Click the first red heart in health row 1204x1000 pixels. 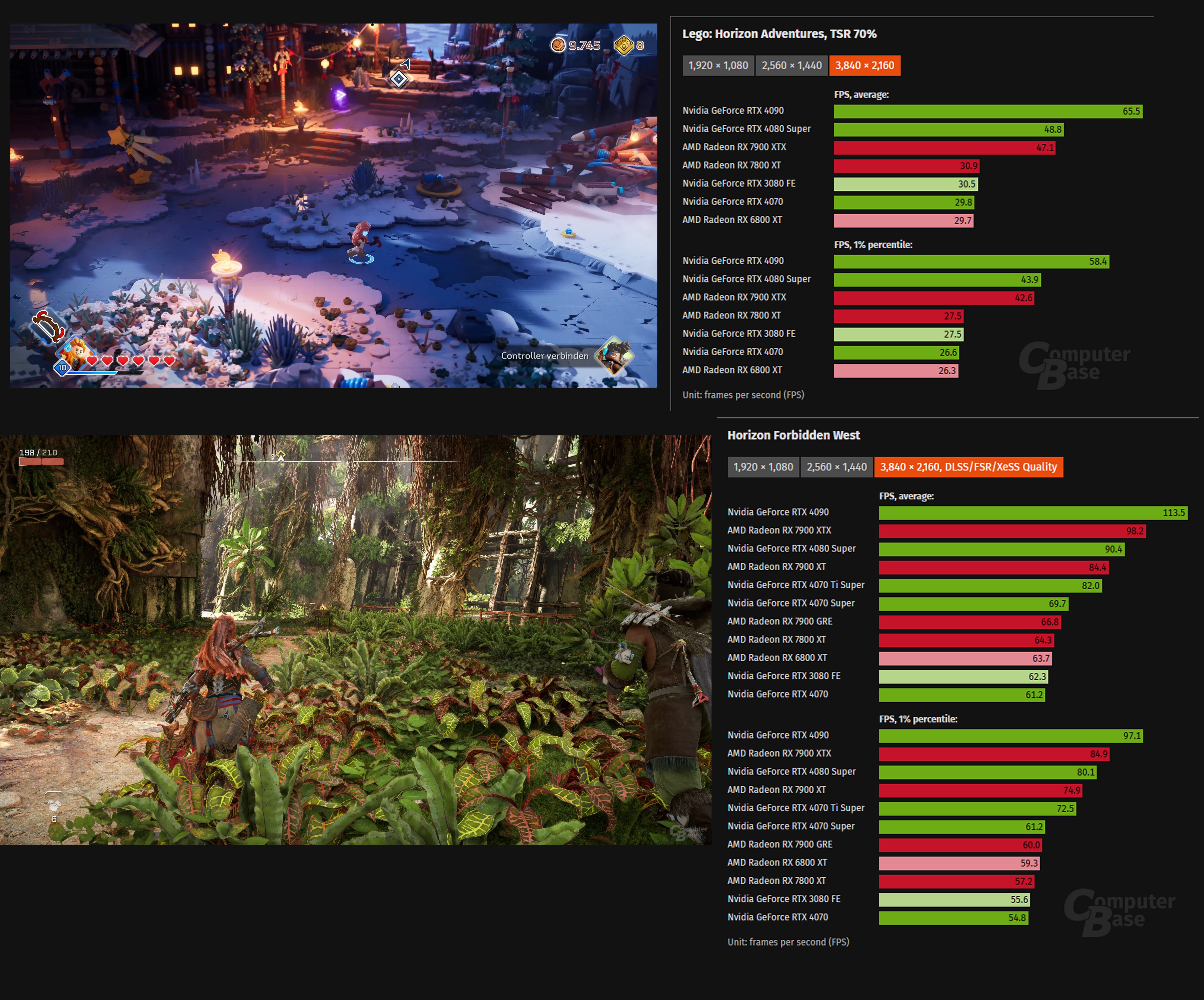[92, 361]
